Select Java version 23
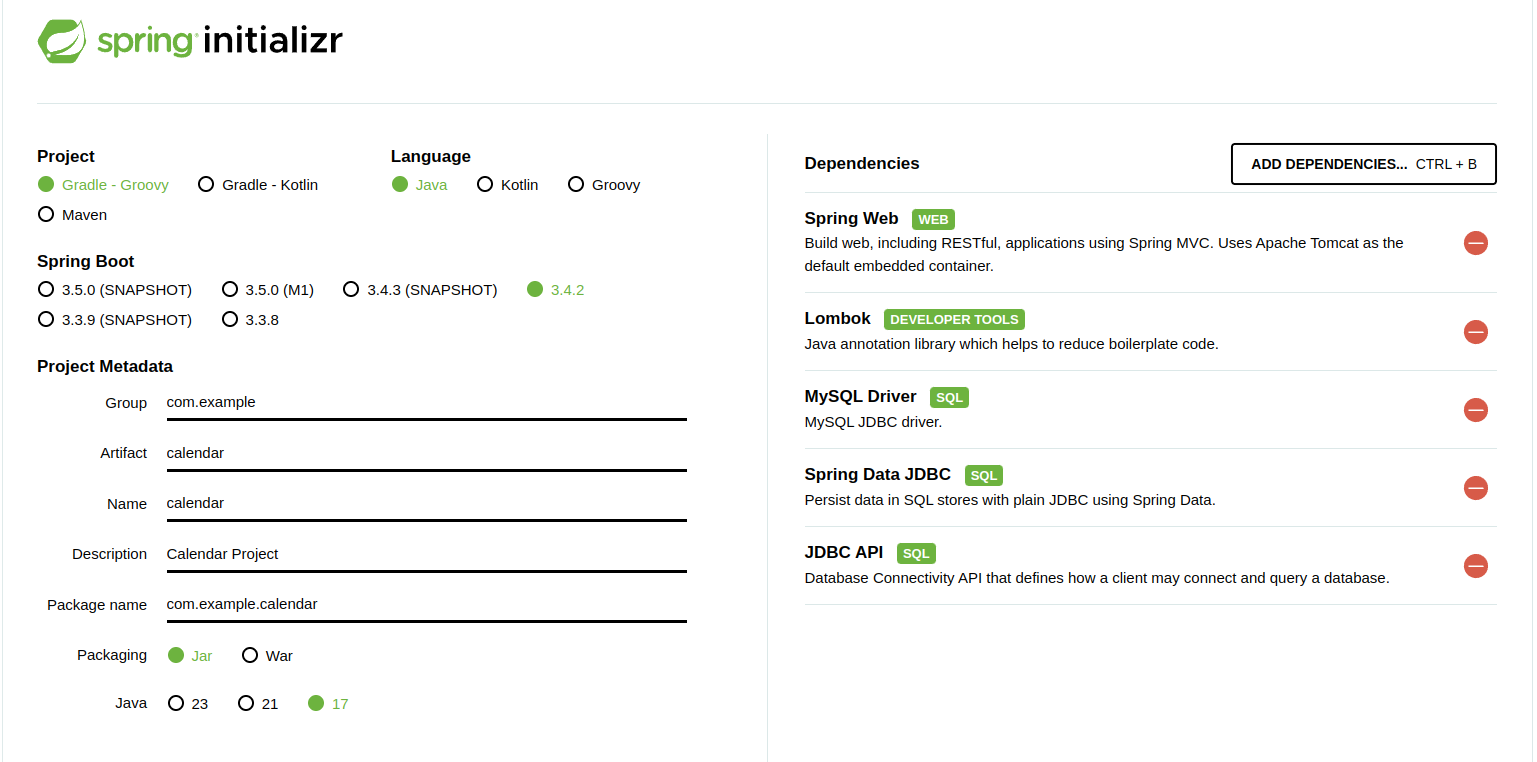 [x=188, y=703]
